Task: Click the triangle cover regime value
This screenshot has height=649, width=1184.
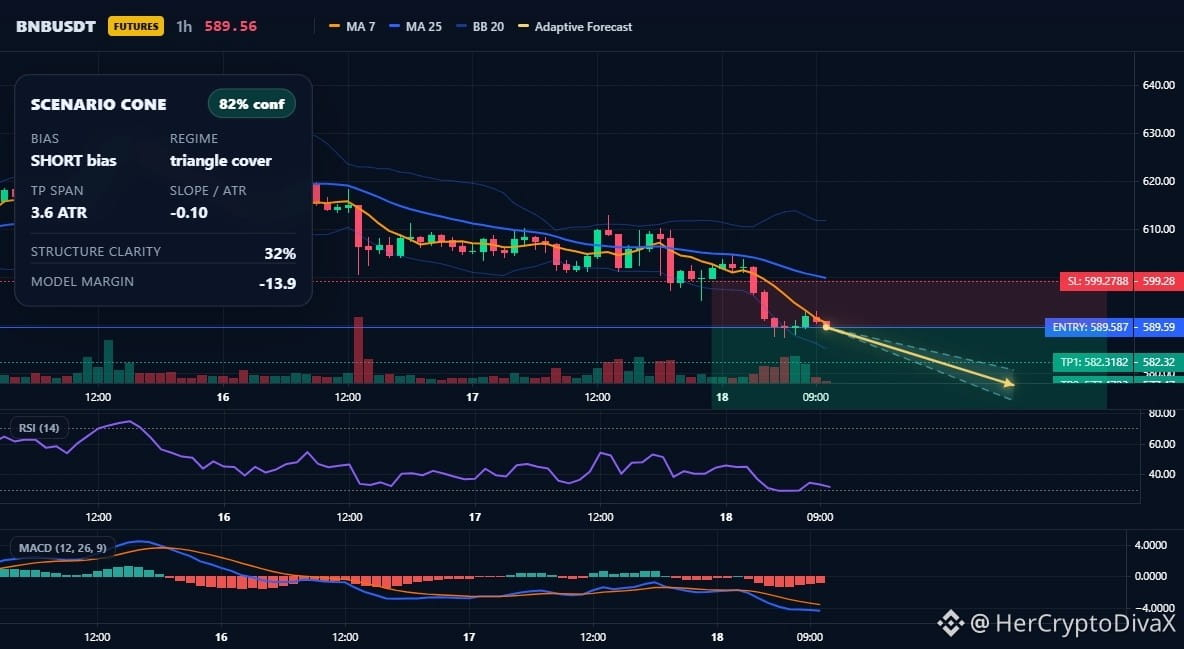Action: 220,160
